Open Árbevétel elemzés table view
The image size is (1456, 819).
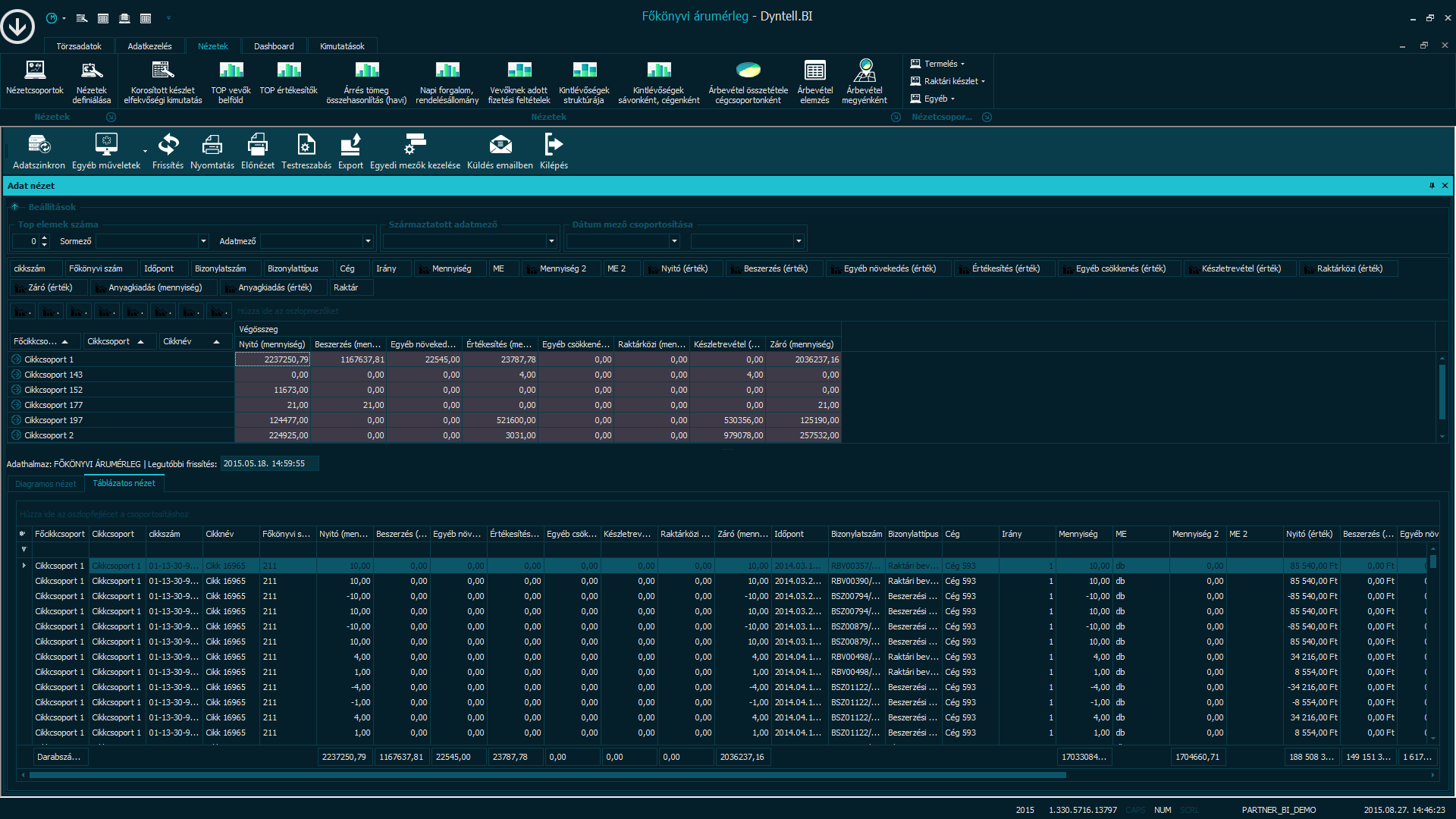point(815,82)
